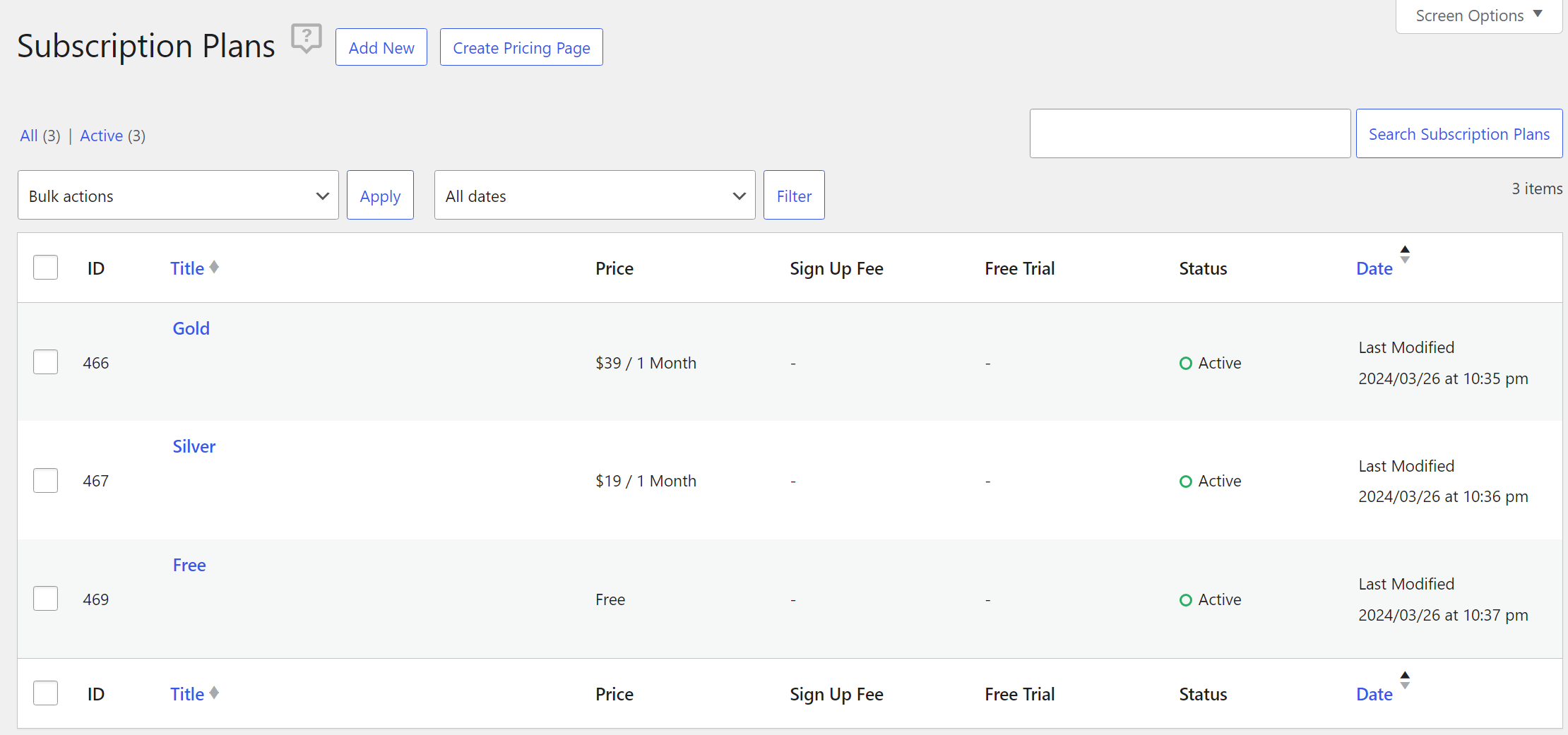
Task: Check the box for plan 467 Silver
Action: point(46,481)
